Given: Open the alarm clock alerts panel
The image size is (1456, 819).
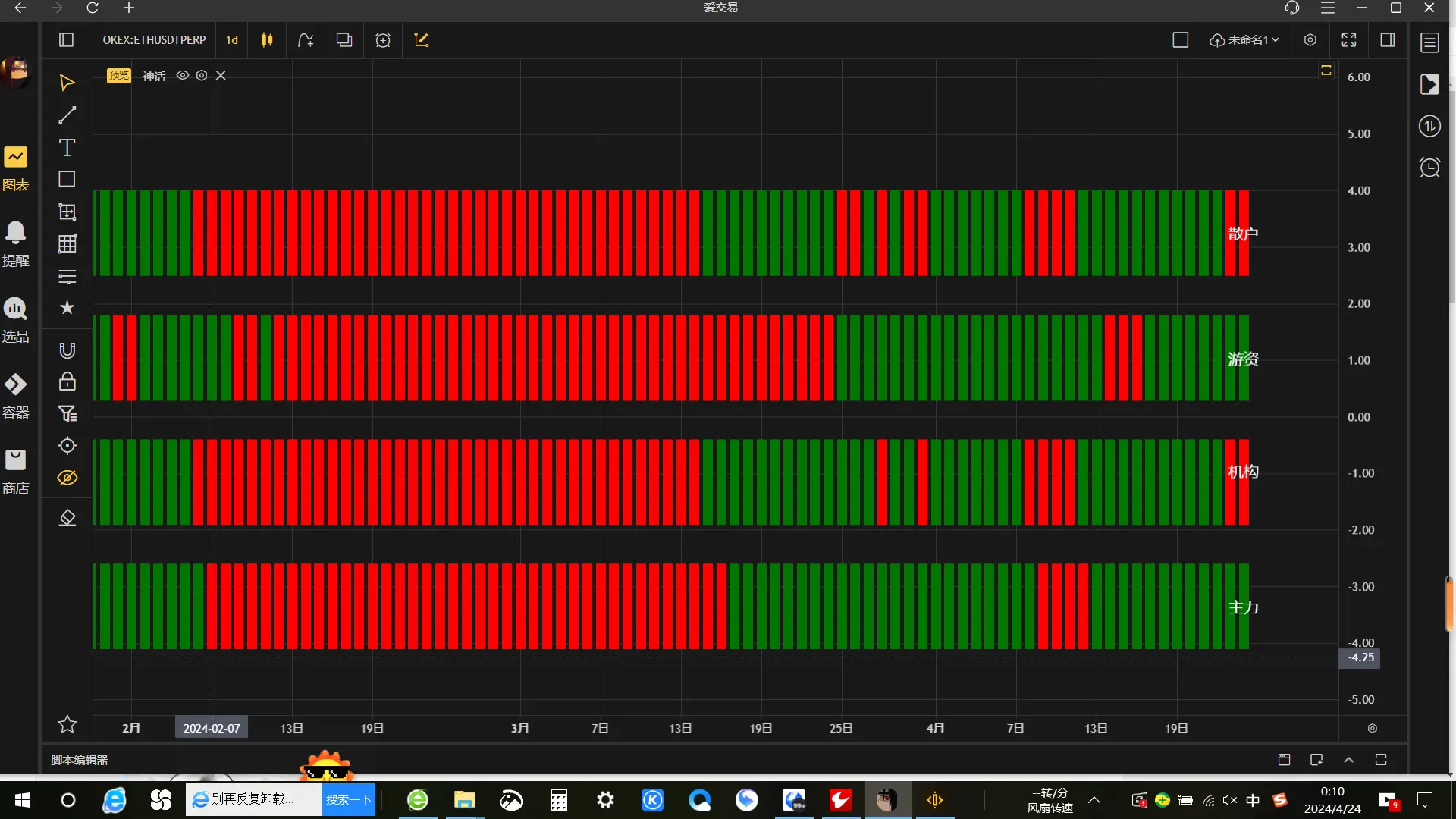Looking at the screenshot, I should pyautogui.click(x=1429, y=167).
